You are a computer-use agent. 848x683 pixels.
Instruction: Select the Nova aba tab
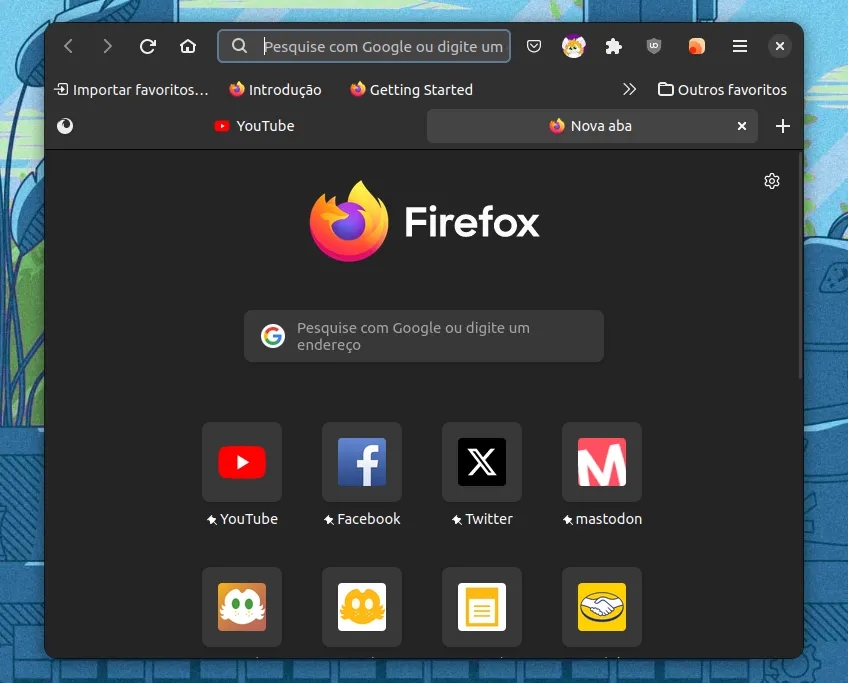pyautogui.click(x=592, y=126)
